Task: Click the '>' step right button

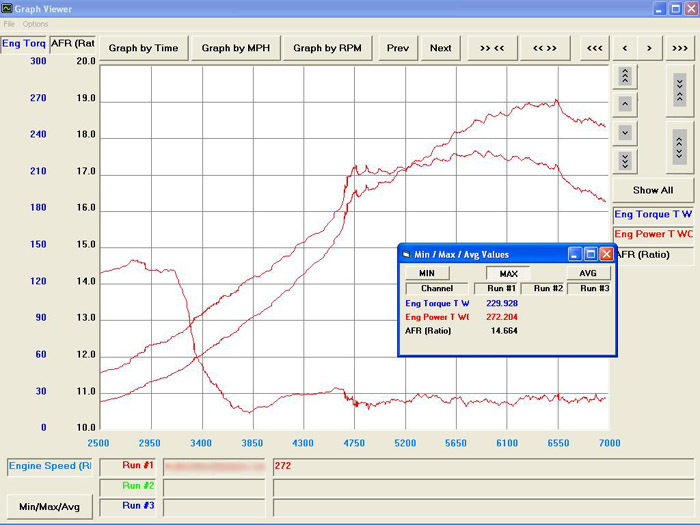Action: click(649, 48)
